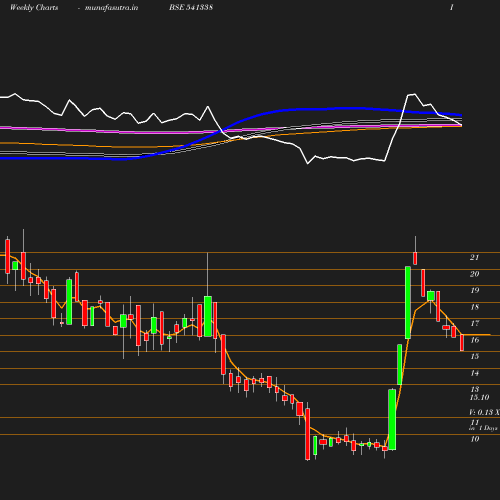Click the "Weekly Charts" title text
The width and height of the screenshot is (500, 500).
[34, 8]
